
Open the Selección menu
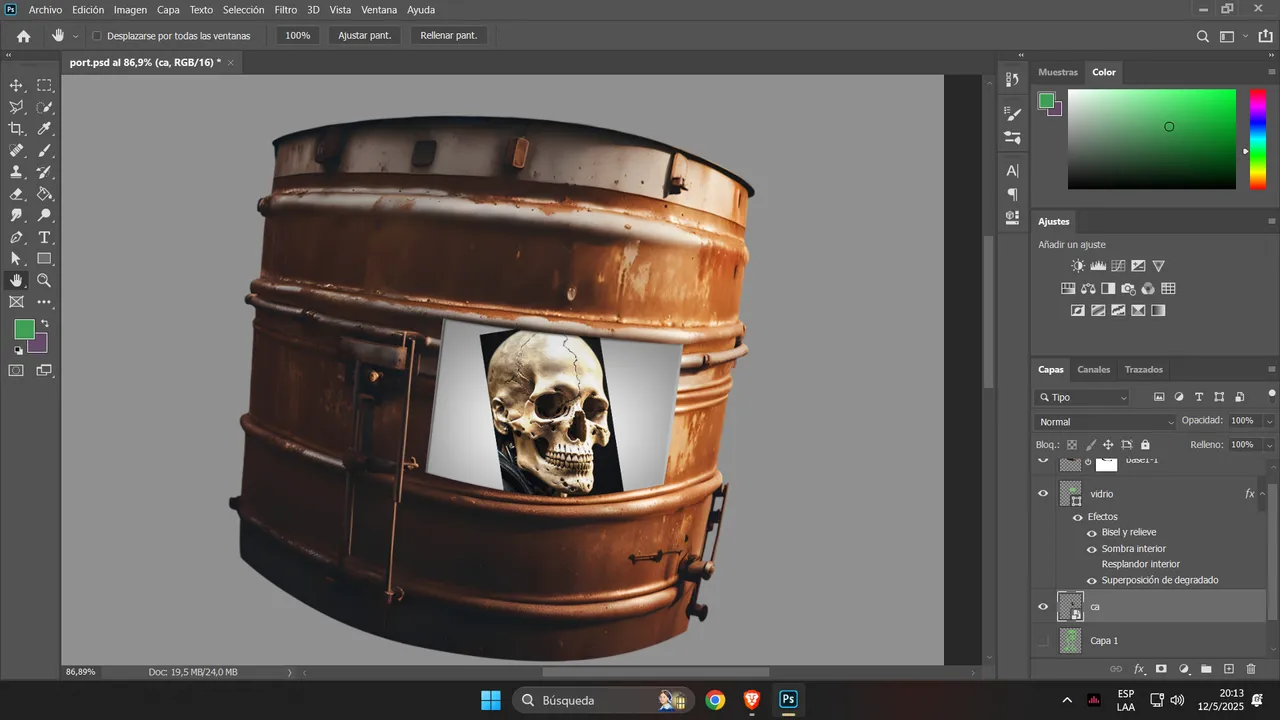point(243,10)
